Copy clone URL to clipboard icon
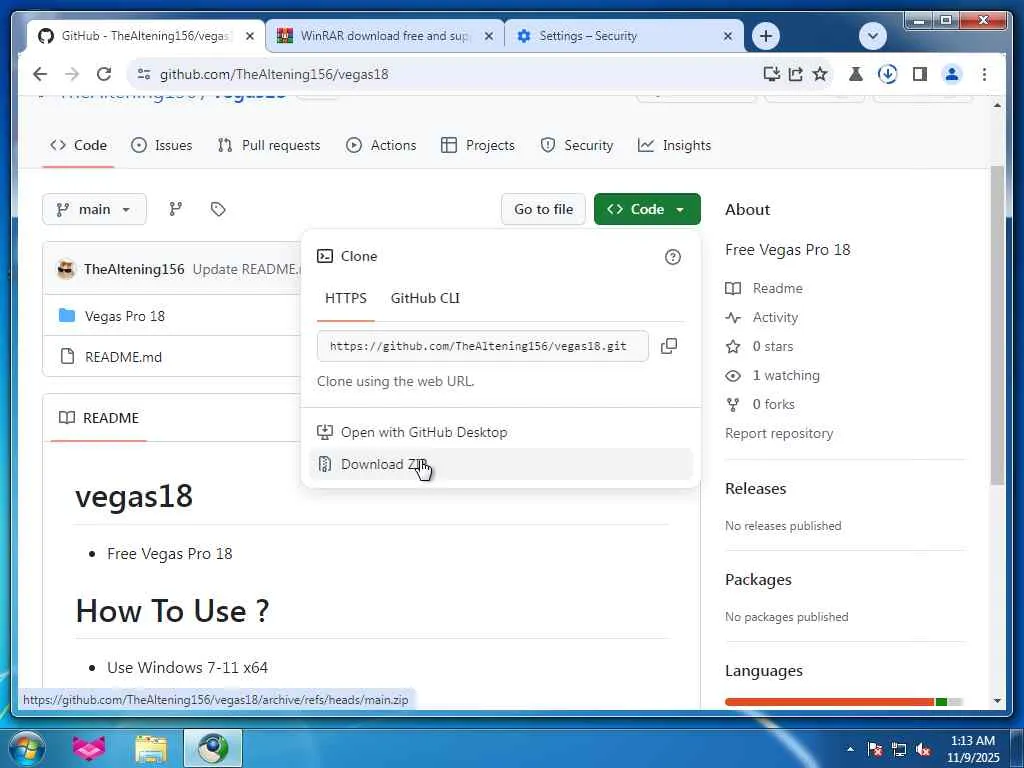Image resolution: width=1024 pixels, height=768 pixels. (x=669, y=346)
